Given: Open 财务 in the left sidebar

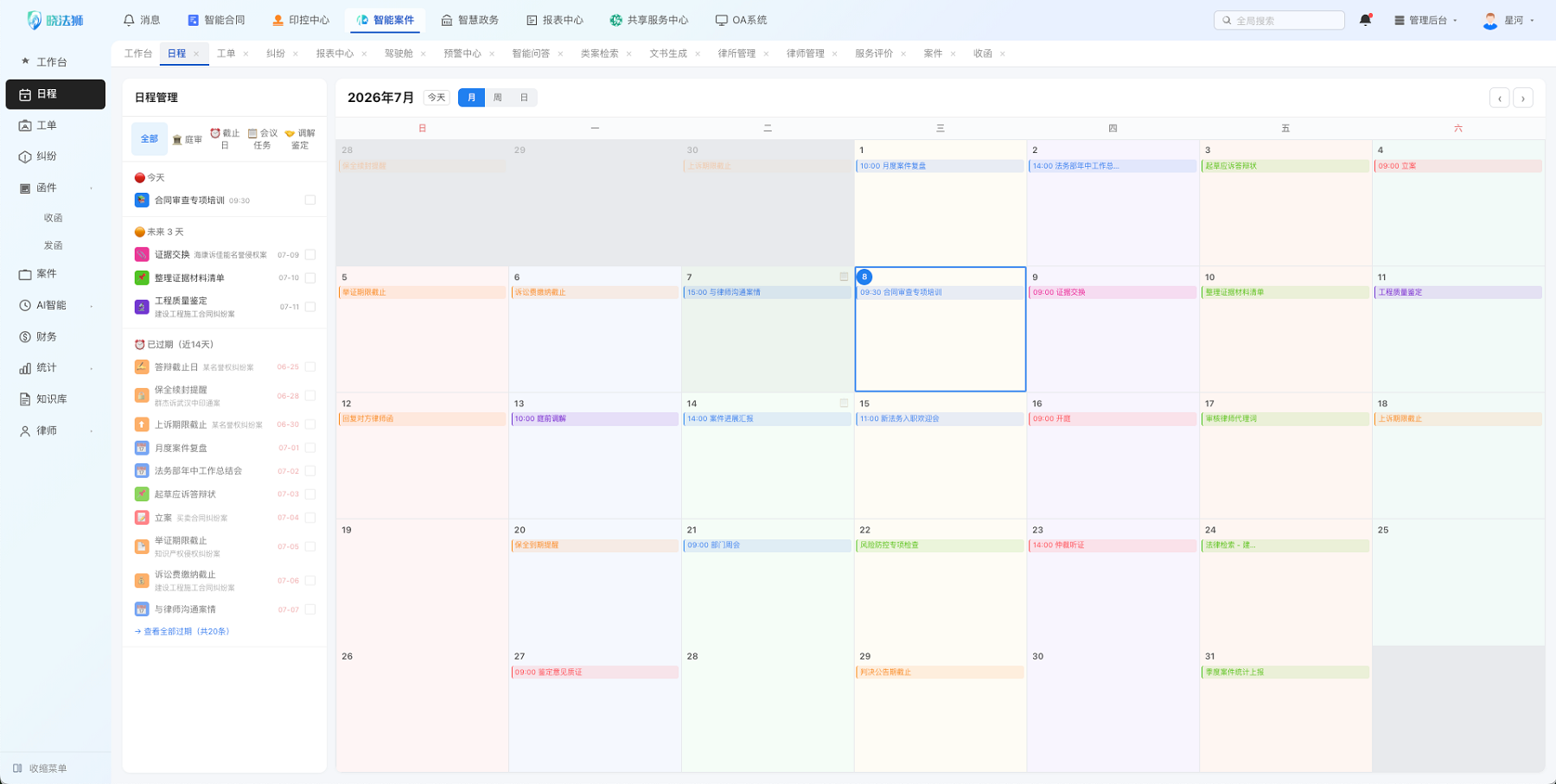Looking at the screenshot, I should tap(55, 336).
